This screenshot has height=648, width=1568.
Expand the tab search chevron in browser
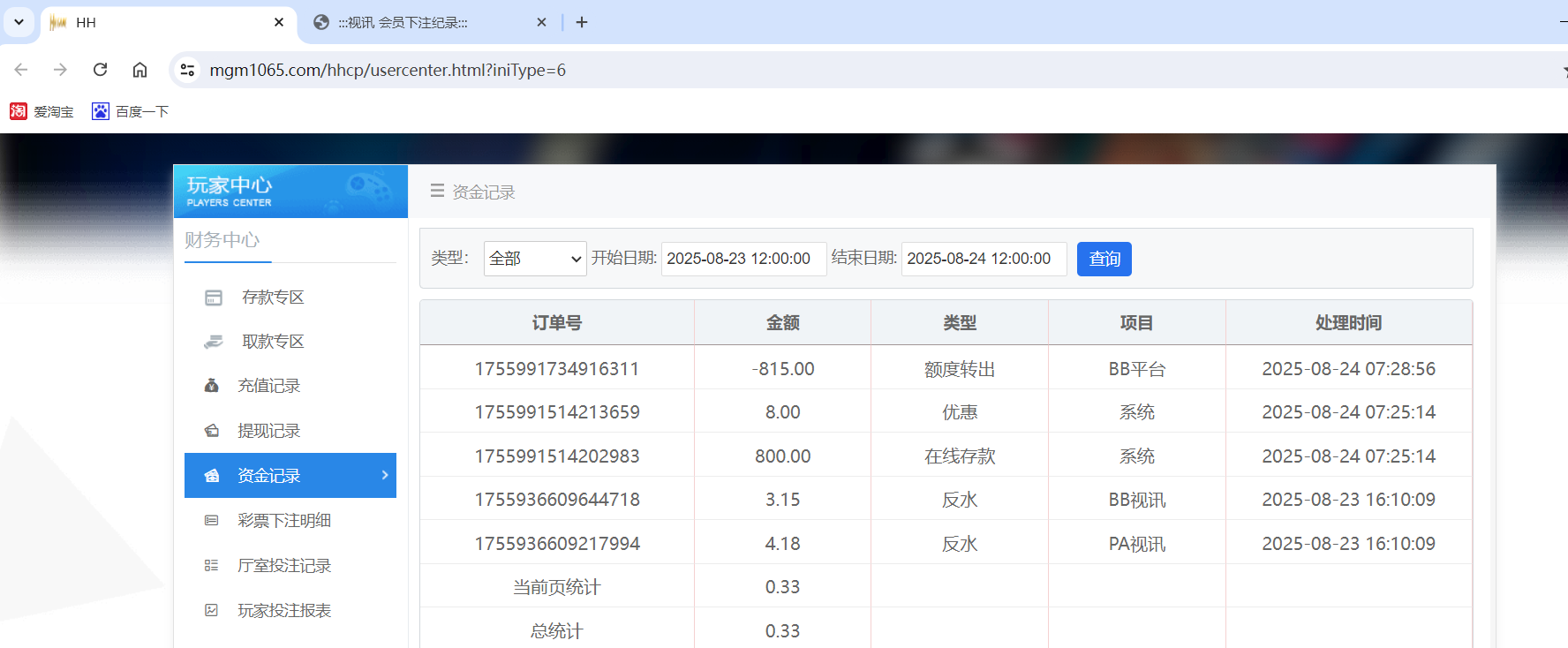[19, 22]
